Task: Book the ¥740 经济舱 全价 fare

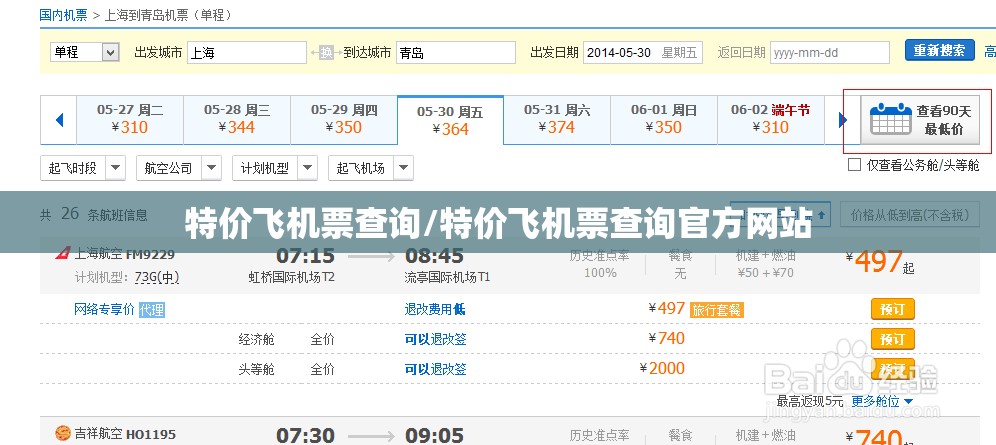Action: 892,338
